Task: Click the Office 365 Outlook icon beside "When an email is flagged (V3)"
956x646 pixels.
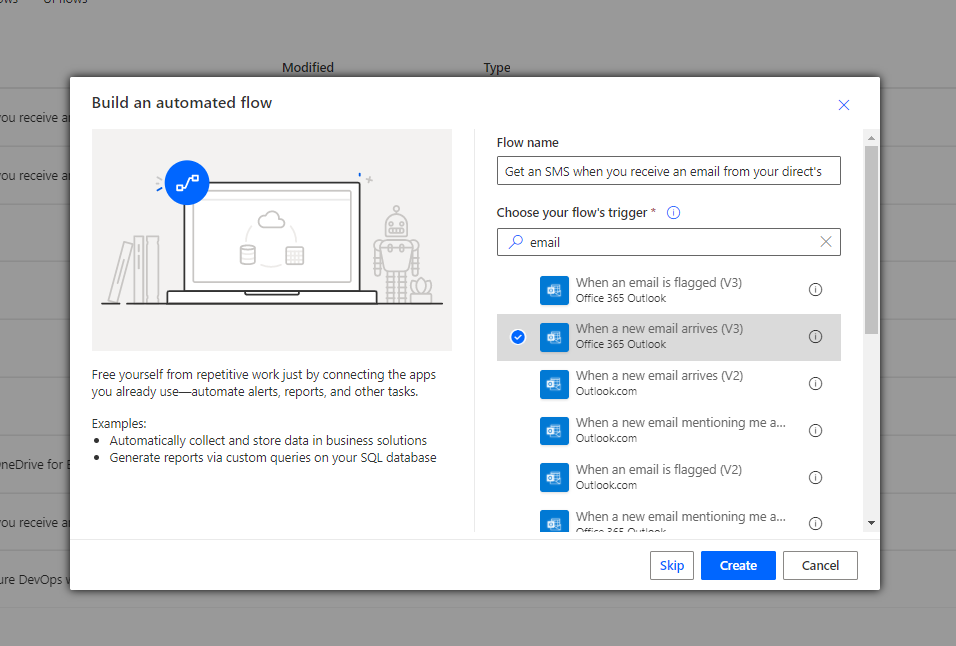Action: point(554,290)
